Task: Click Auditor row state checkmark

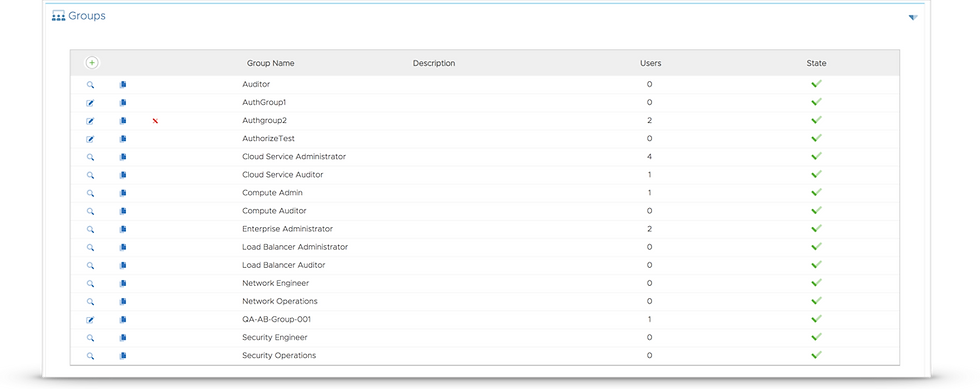Action: click(816, 84)
